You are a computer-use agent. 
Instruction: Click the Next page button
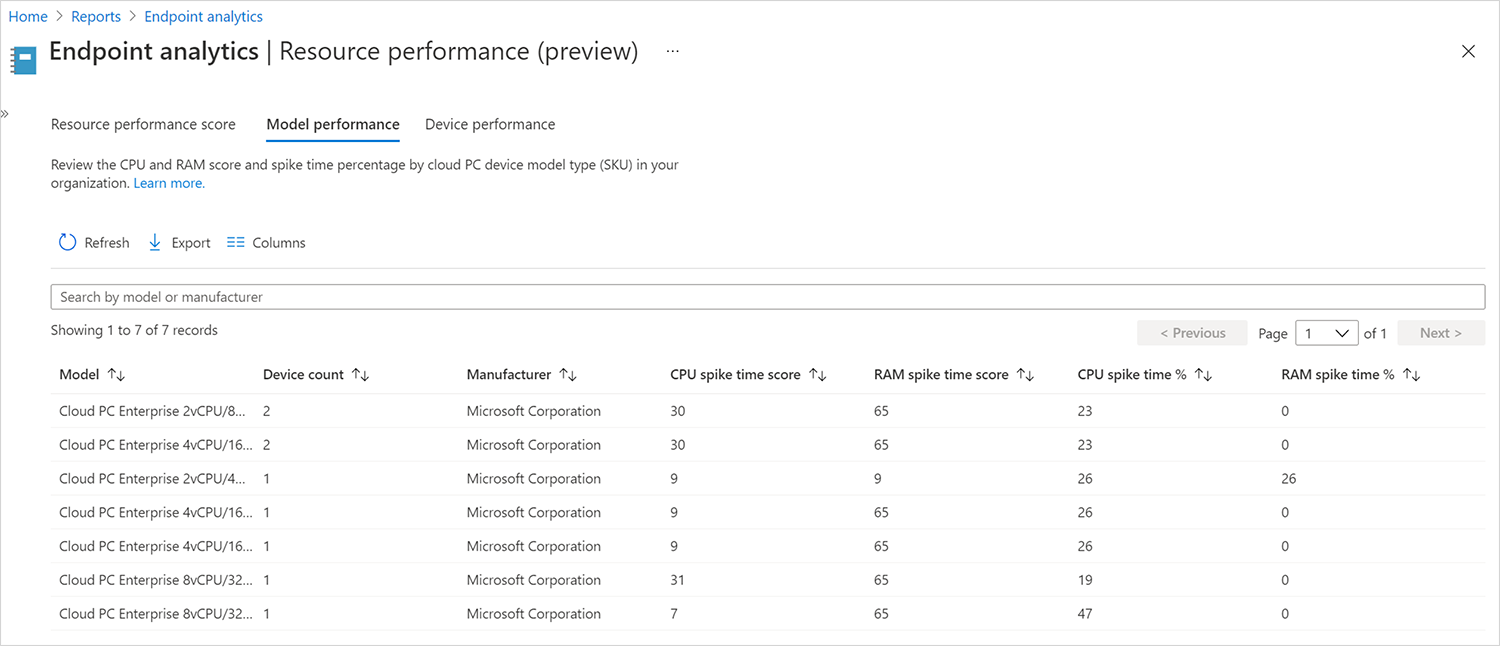click(1440, 332)
